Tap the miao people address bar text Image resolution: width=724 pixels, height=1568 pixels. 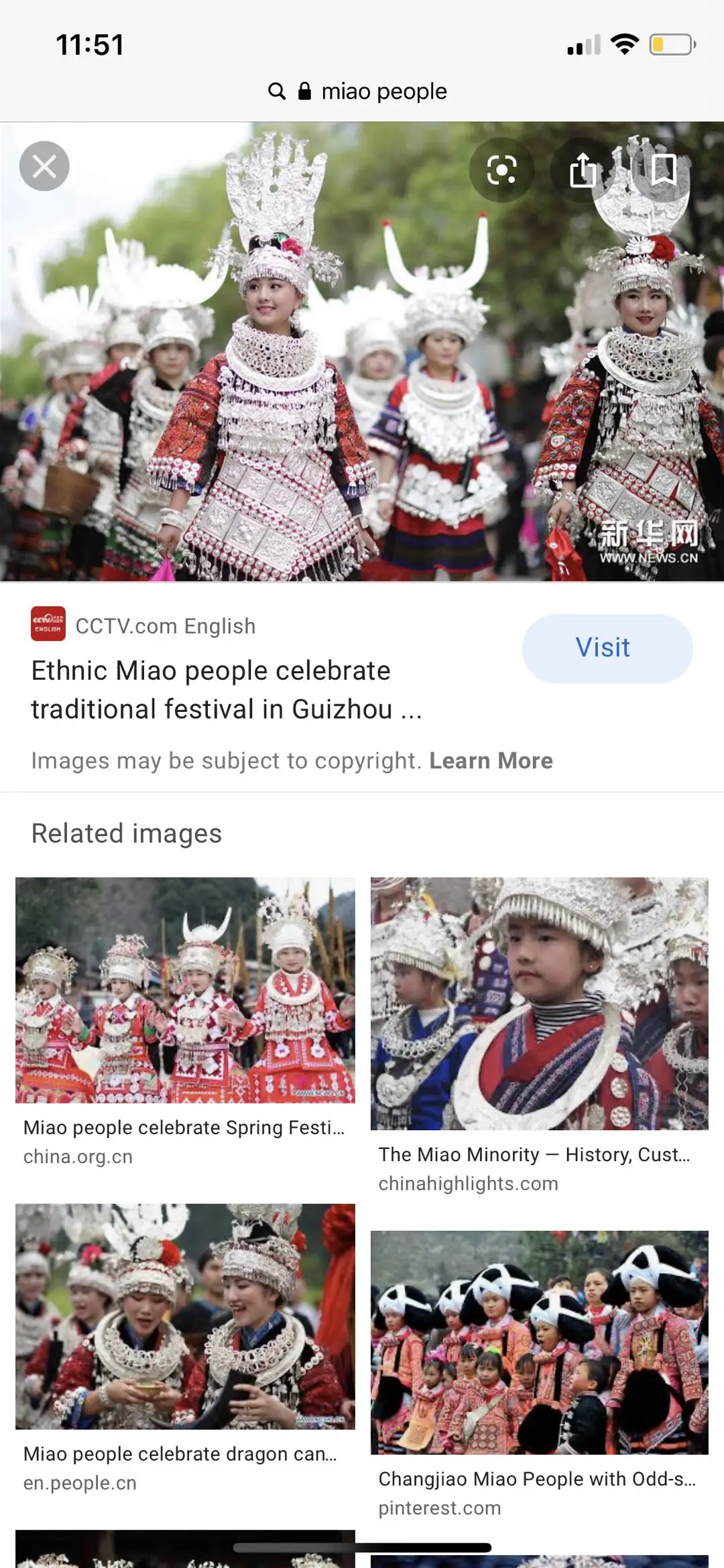click(x=384, y=91)
